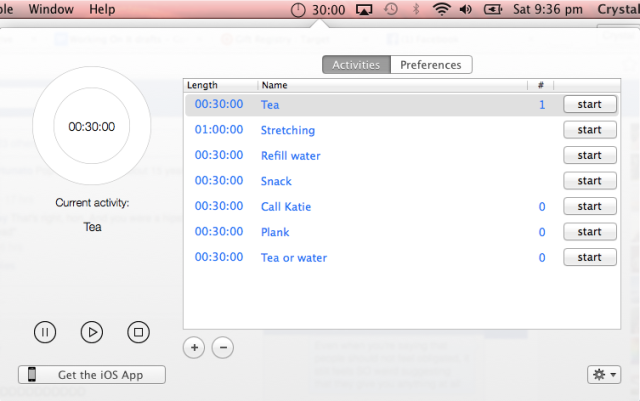The width and height of the screenshot is (640, 401).
Task: Click the 01:00:00 length of Stretching
Action: 219,129
